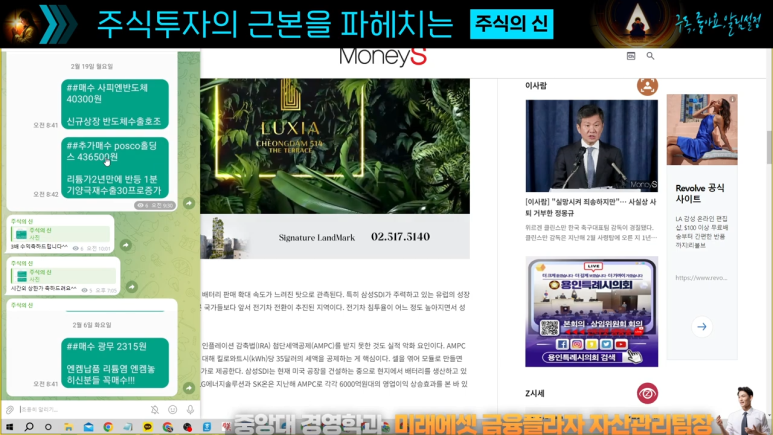Open headline 실망시켜 죄송하지만 사실상 사퇴 거부한 정몽규

tap(591, 208)
